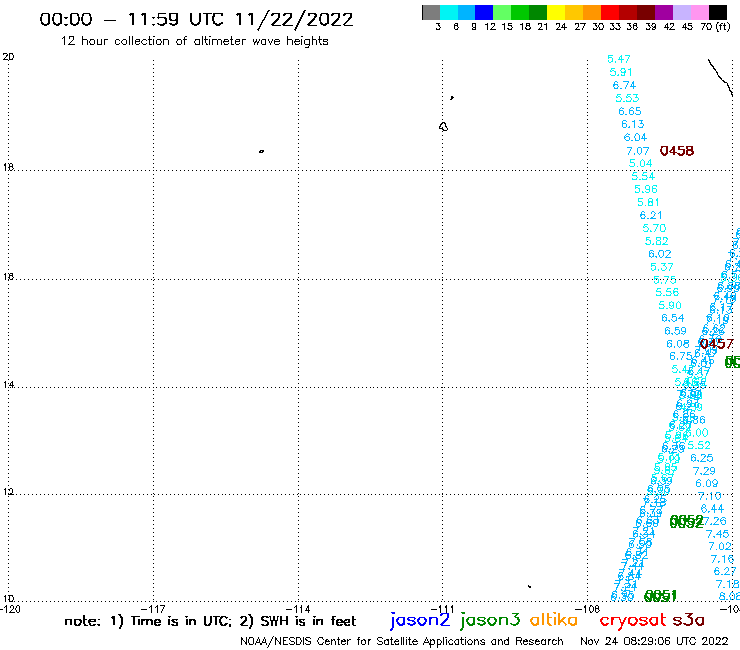Viewport: 740px width, 650px height.
Task: Click the '70 (ft)' legend label
Action: (715, 27)
